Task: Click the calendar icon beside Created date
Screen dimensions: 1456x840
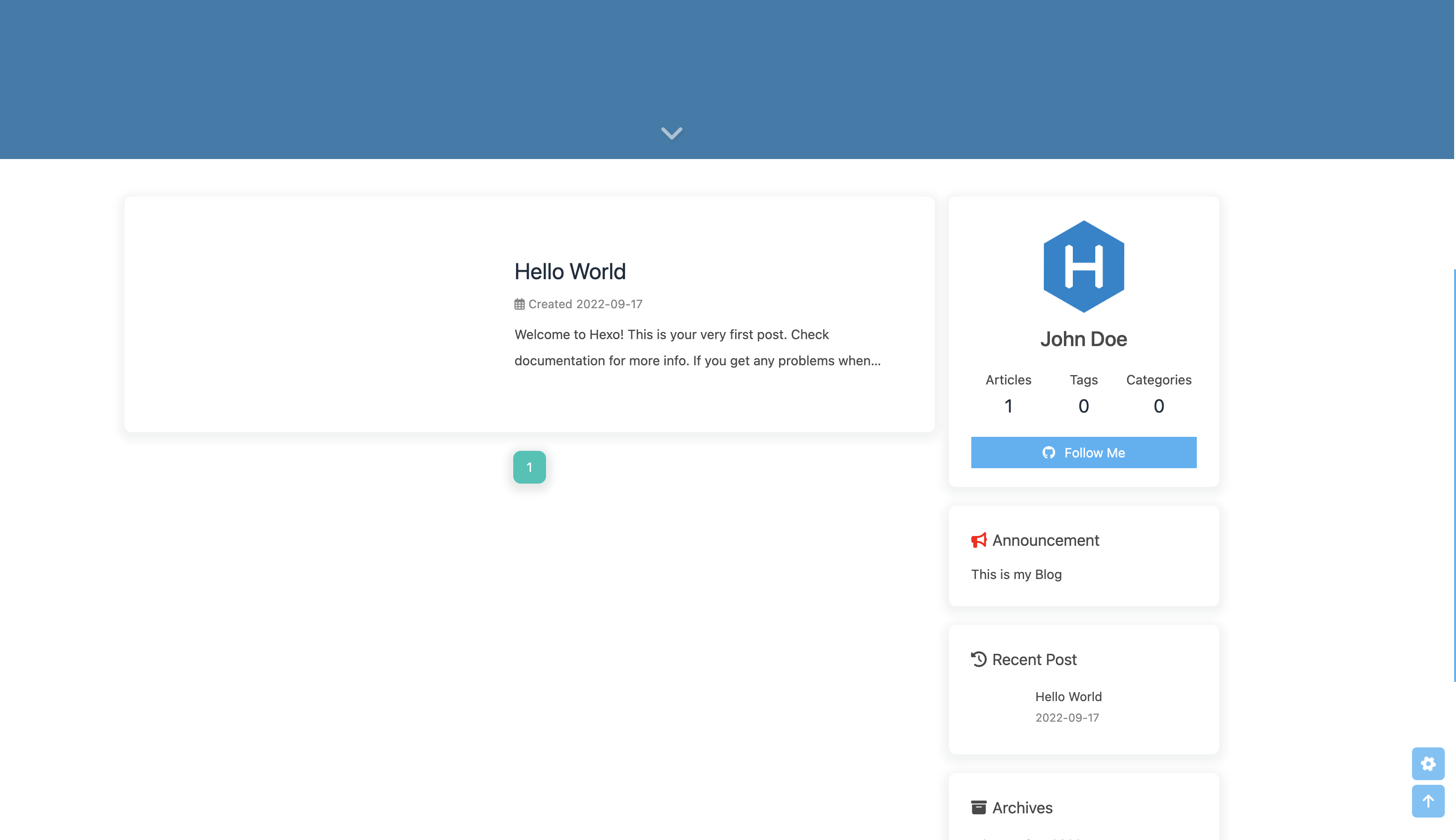Action: [519, 304]
